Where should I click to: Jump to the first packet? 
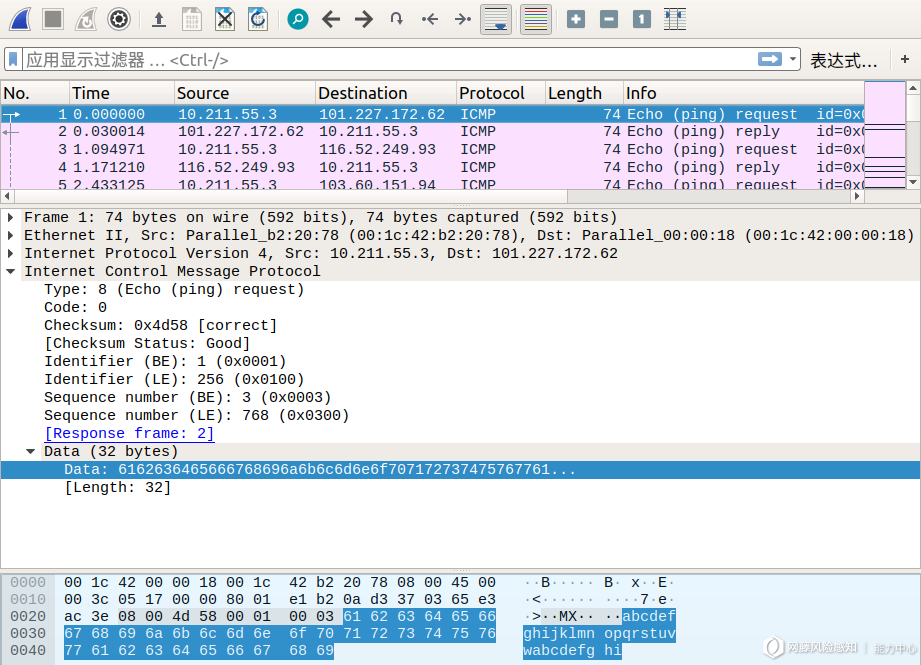click(430, 19)
